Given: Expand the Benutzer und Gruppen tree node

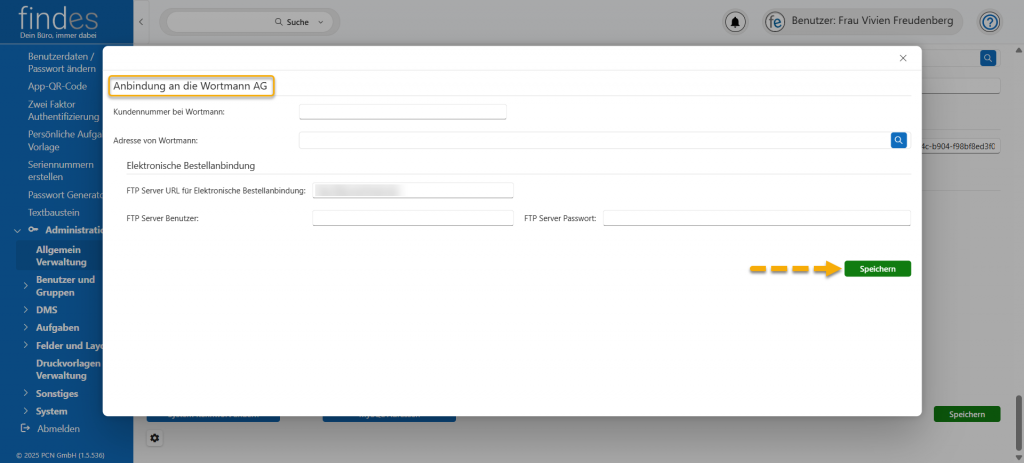Looking at the screenshot, I should [25, 286].
